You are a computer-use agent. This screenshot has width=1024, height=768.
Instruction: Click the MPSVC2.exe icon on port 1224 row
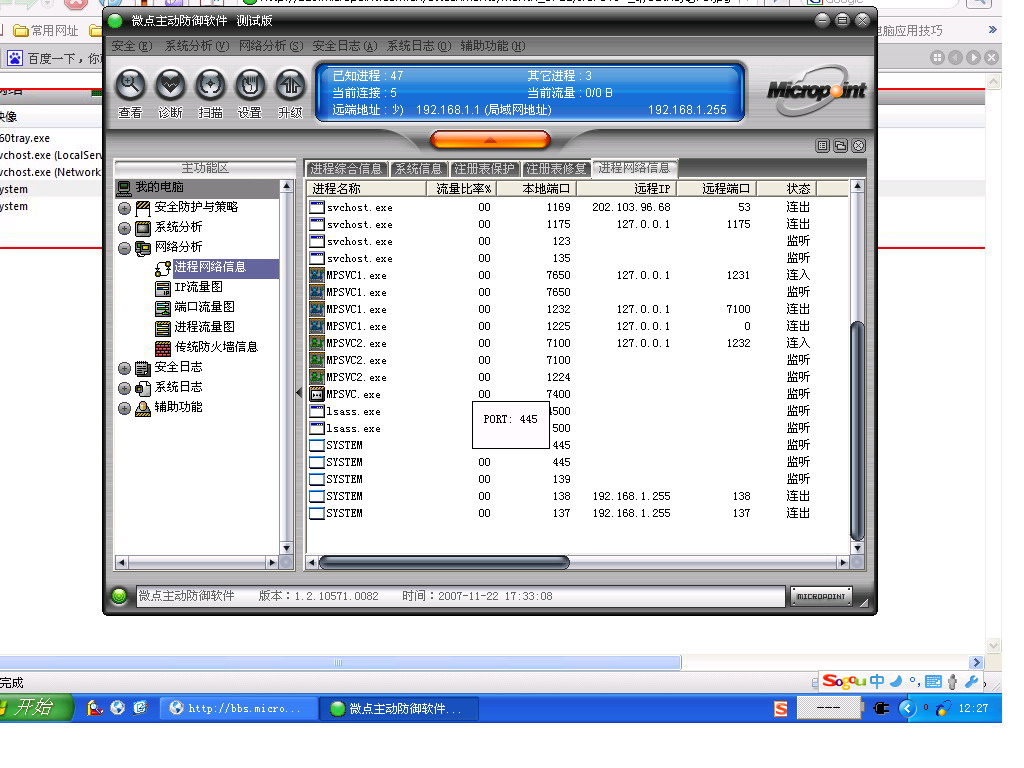point(317,377)
